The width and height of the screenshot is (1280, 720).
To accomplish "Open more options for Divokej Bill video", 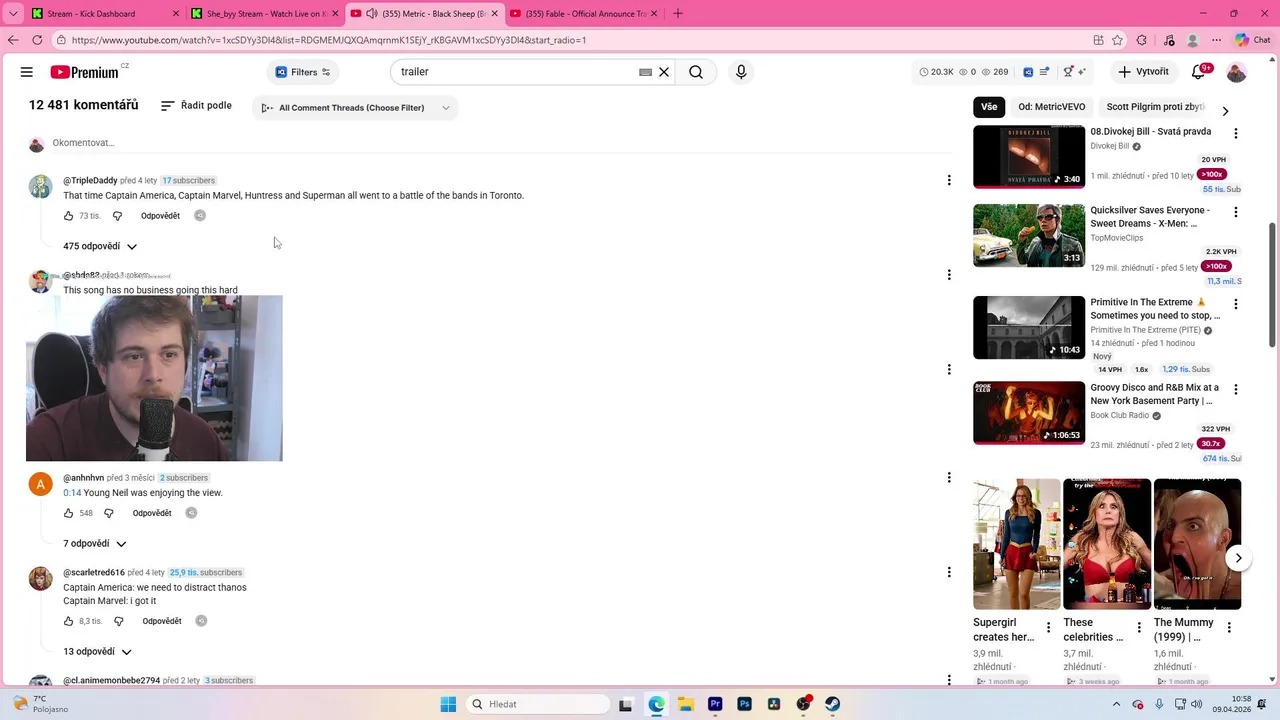I will (x=1236, y=133).
